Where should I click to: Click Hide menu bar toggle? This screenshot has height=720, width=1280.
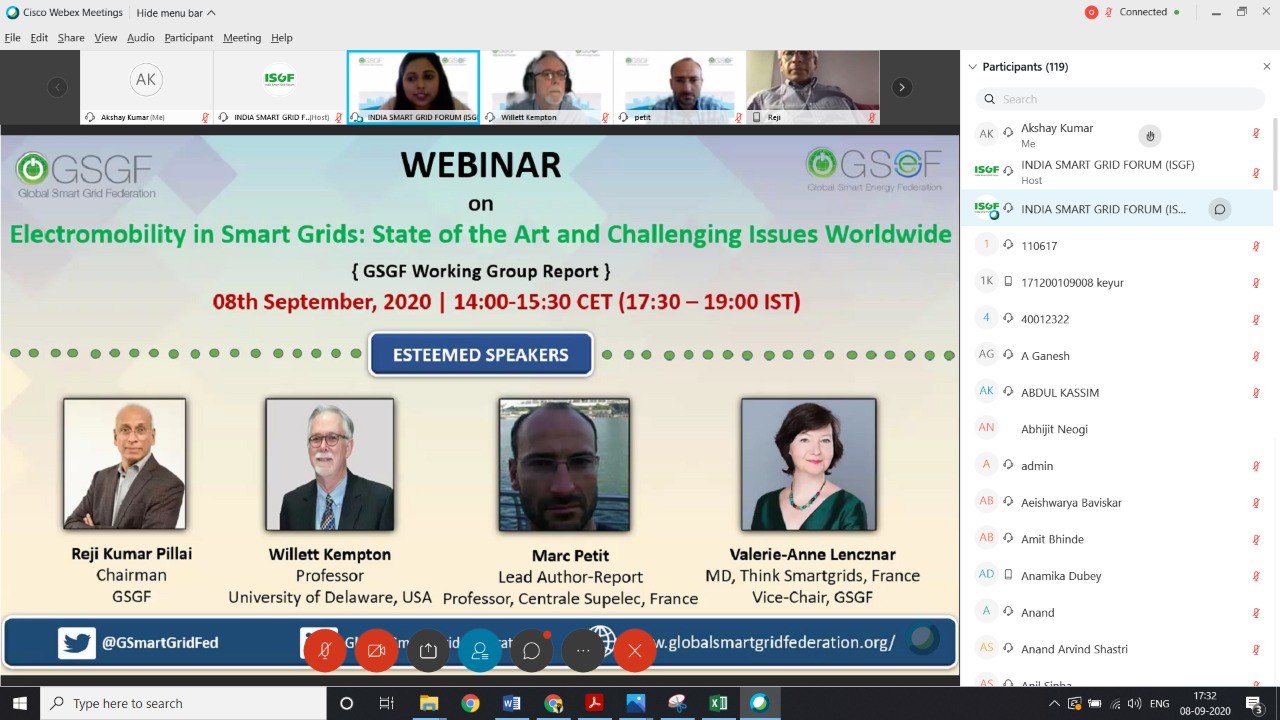[x=176, y=13]
